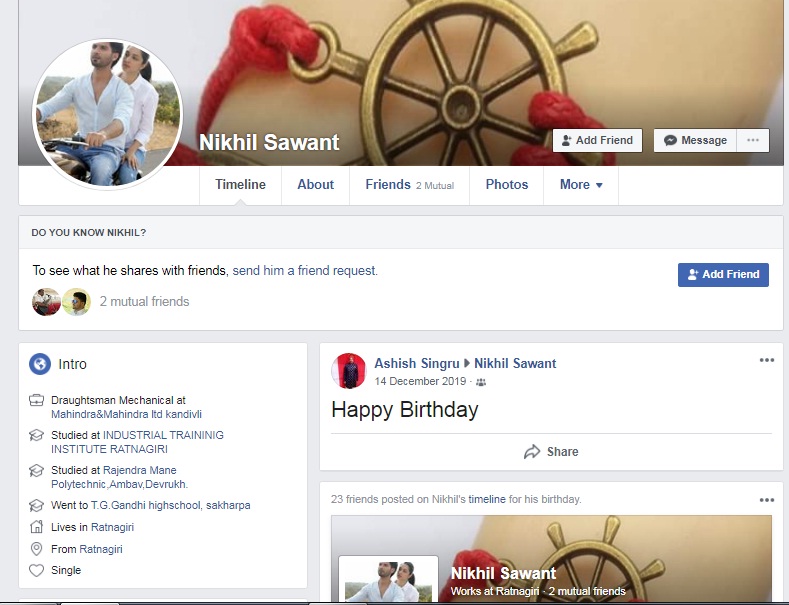Open options menu on birthday summary post
Viewport: 789px width, 605px height.
click(767, 500)
